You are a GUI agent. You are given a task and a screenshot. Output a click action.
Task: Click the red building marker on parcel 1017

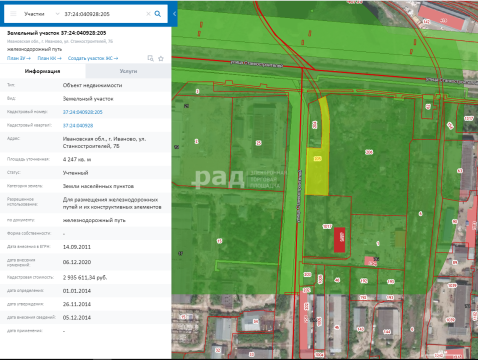point(340,239)
